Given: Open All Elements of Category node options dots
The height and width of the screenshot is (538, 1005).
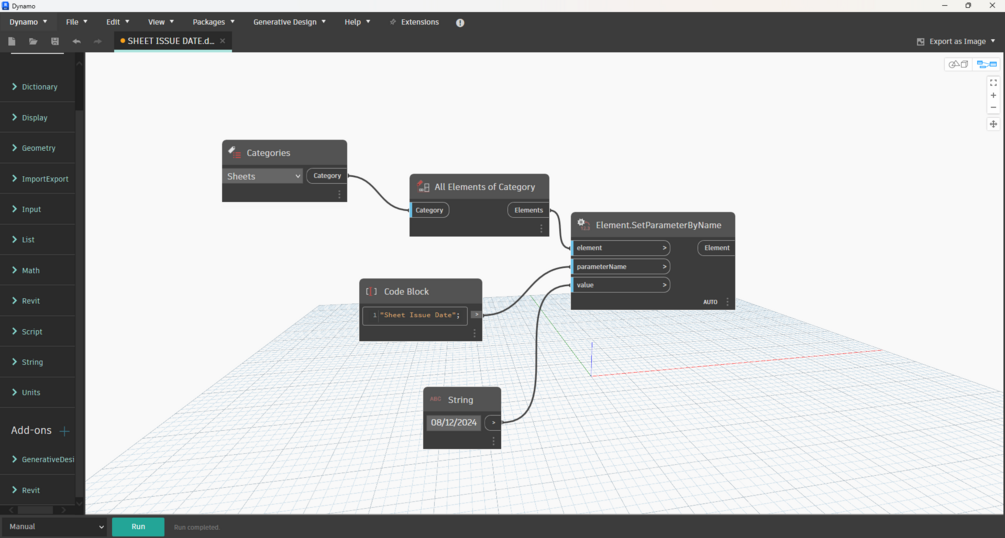Looking at the screenshot, I should click(x=541, y=228).
